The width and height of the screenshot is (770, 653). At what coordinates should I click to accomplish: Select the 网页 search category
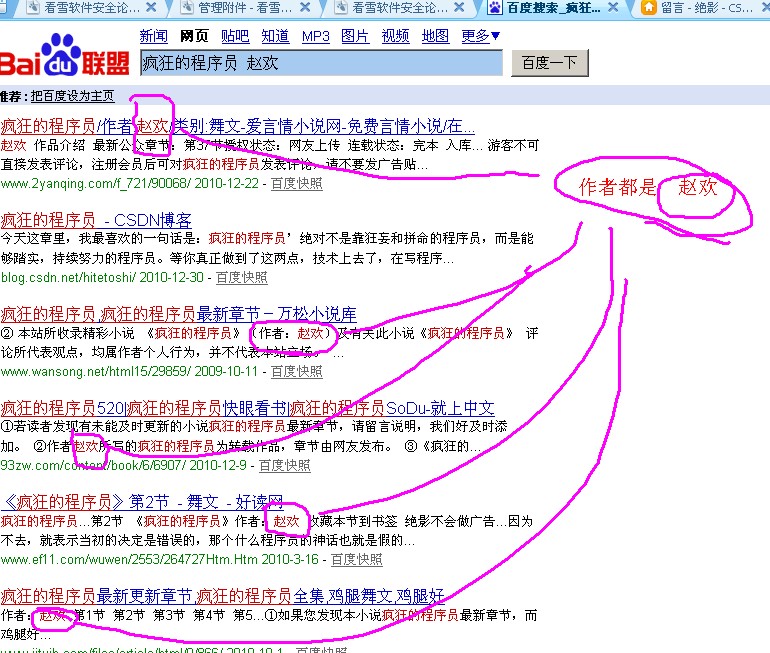194,36
